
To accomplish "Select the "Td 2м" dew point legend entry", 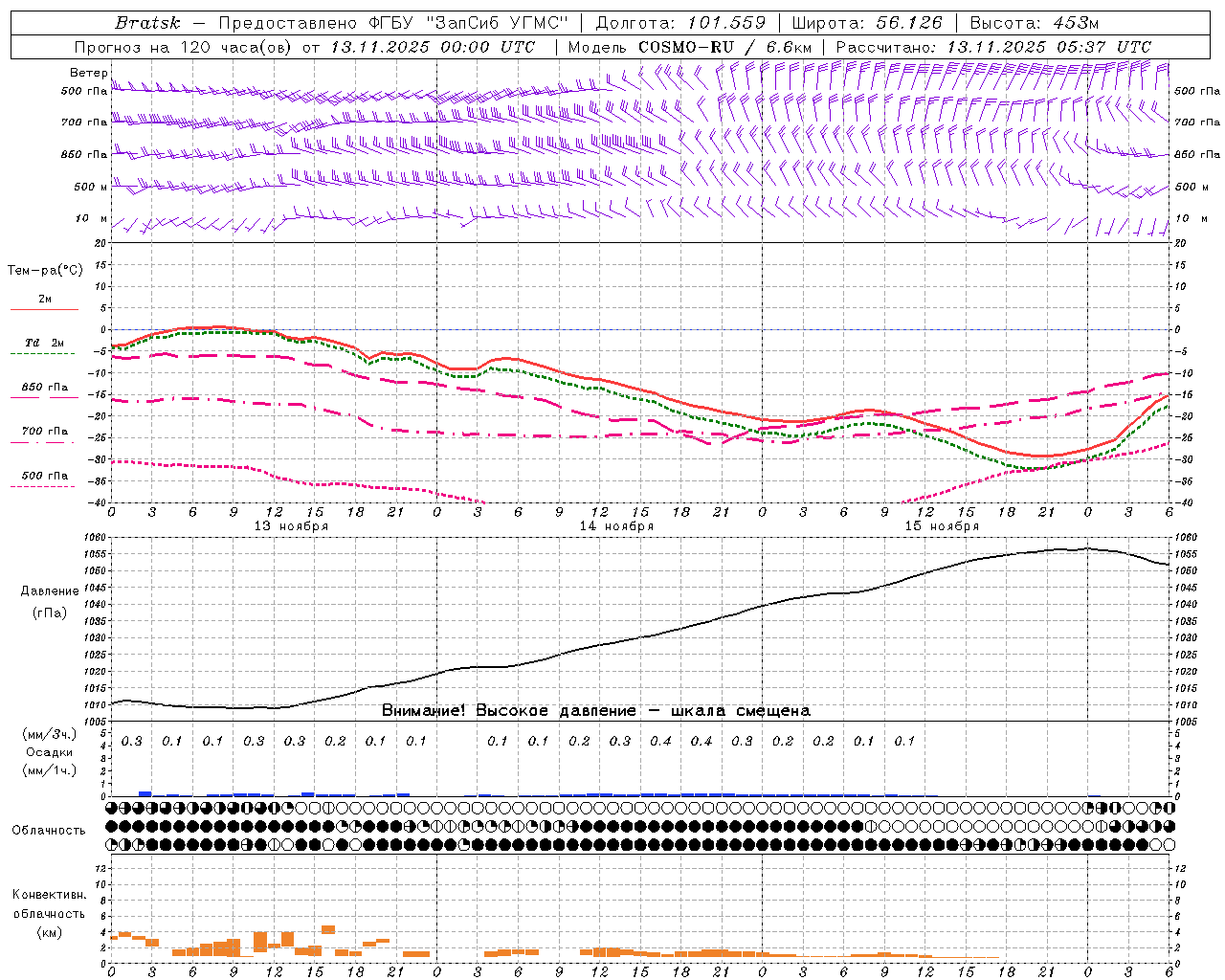I will pyautogui.click(x=44, y=343).
